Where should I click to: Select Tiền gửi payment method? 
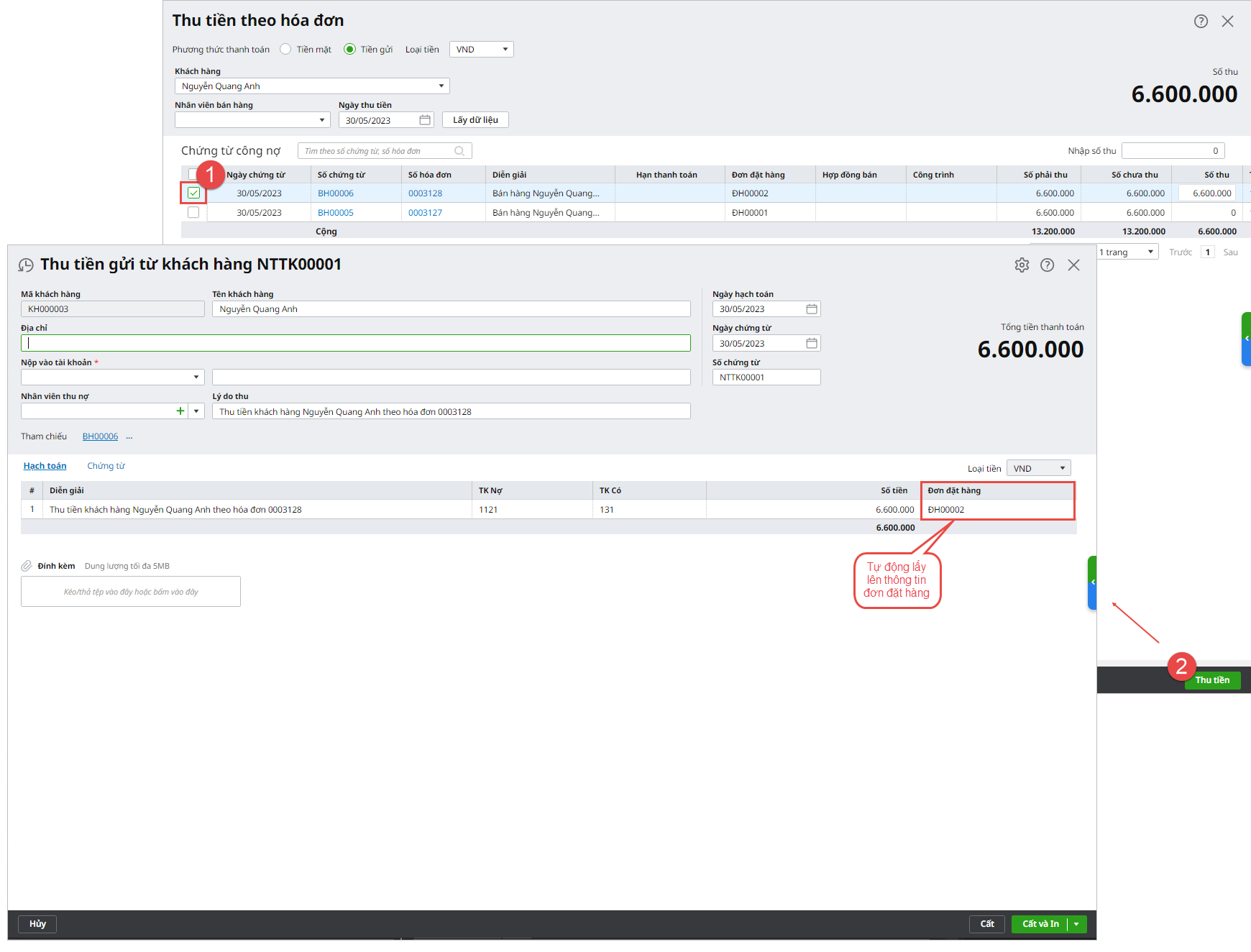click(350, 50)
